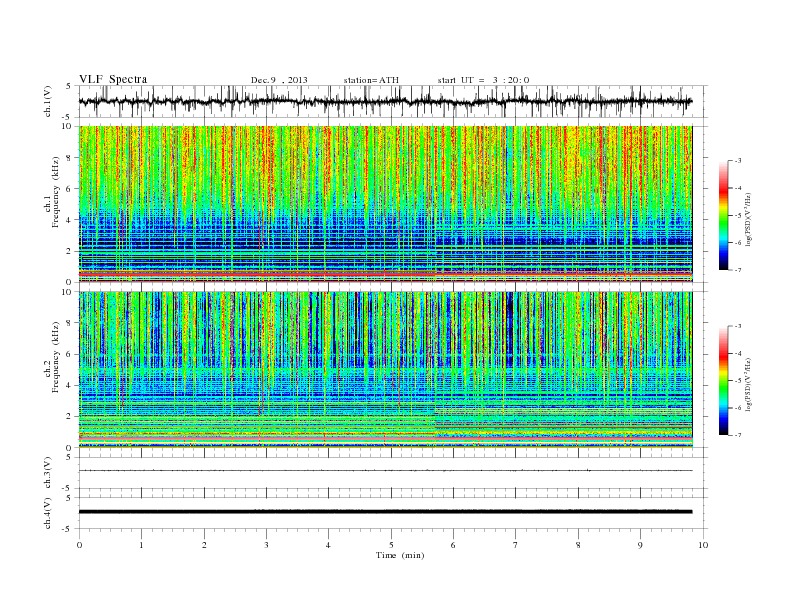Viewport: 792px width, 612px height.
Task: Click the "-5" label on ch.2 color bar
Action: 737,381
